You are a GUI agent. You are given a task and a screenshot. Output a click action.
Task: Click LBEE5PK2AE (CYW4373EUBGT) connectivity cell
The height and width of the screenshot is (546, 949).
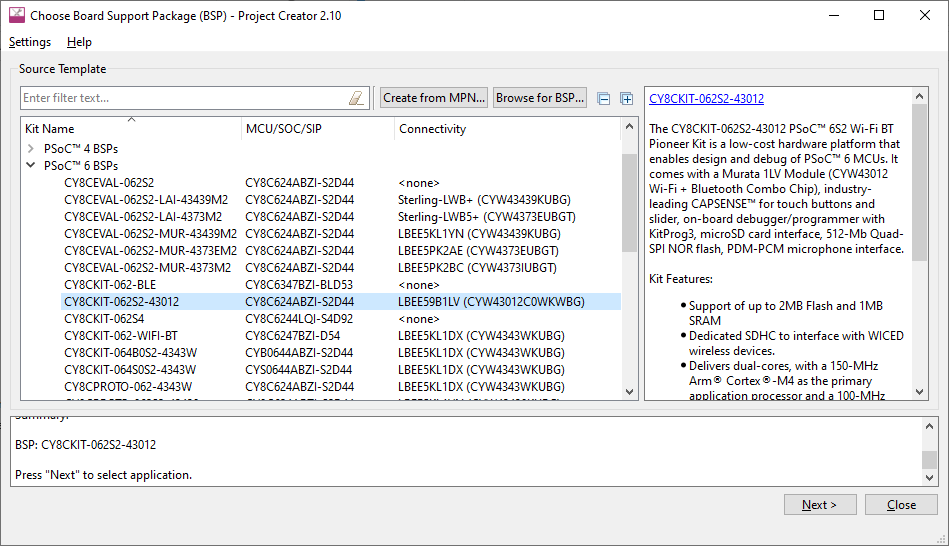pyautogui.click(x=478, y=251)
